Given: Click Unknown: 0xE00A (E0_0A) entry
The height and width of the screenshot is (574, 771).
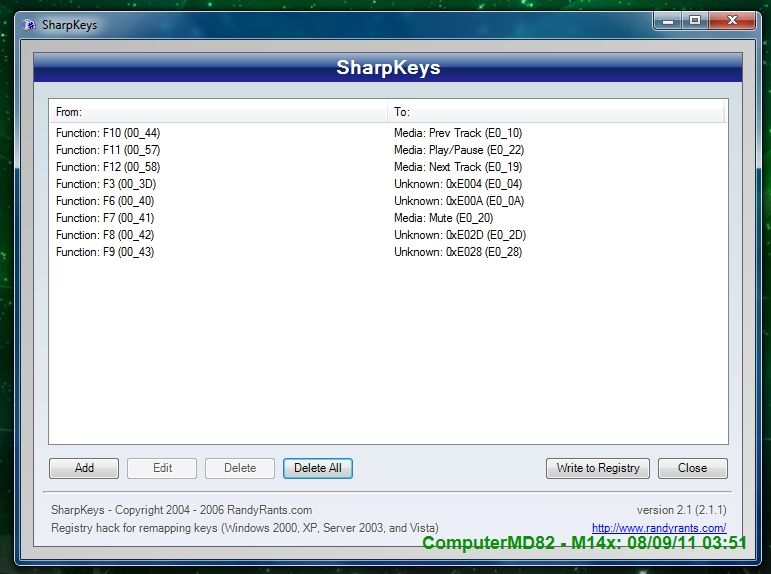Looking at the screenshot, I should [459, 201].
